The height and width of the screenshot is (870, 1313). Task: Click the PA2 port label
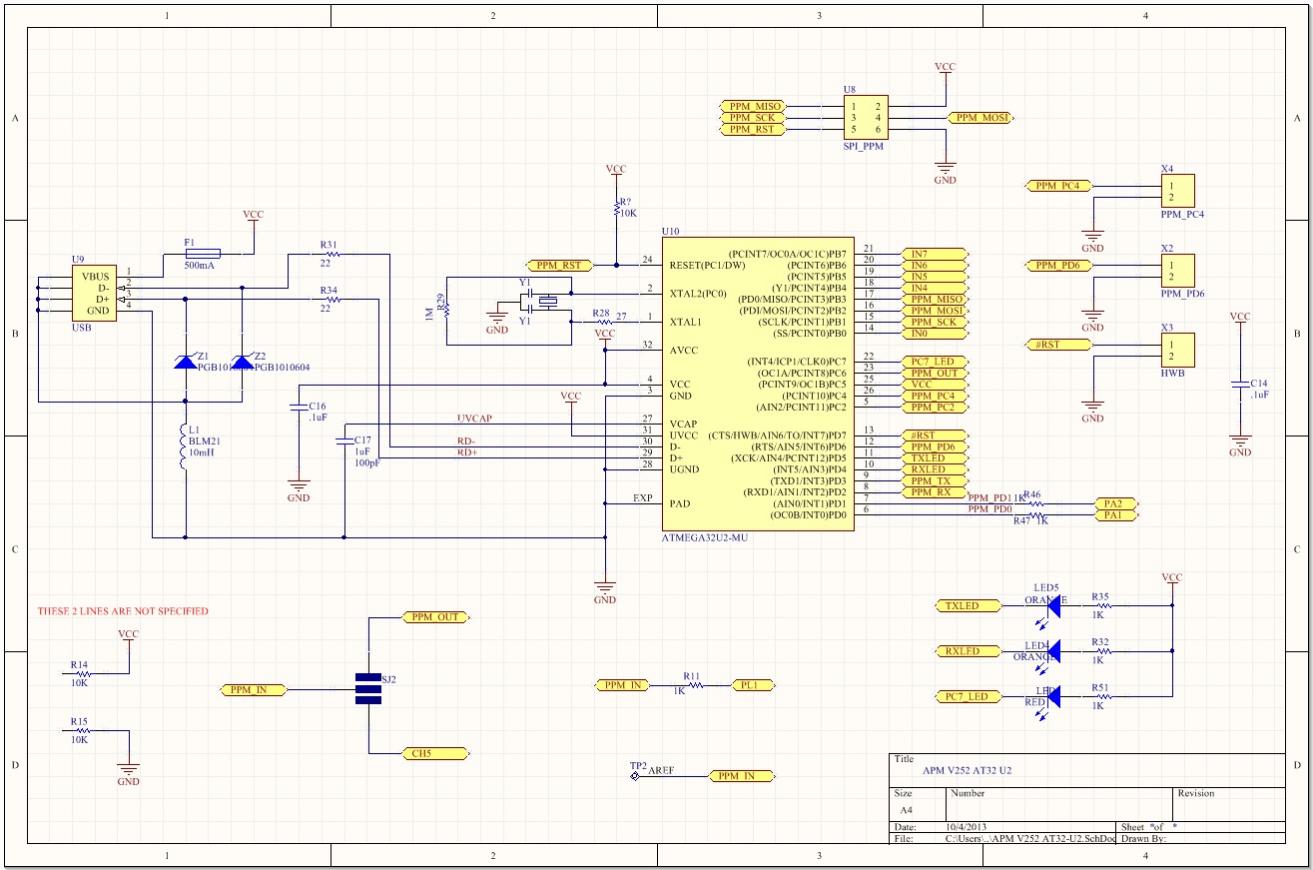1113,503
